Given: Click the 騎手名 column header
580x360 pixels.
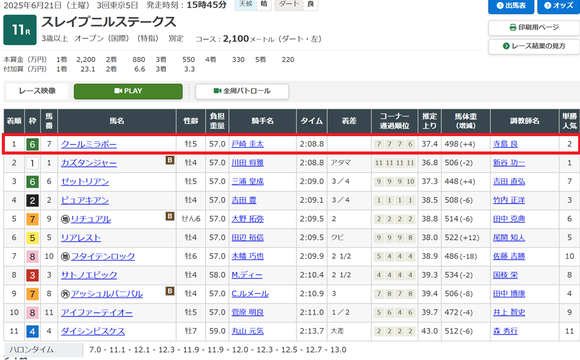Looking at the screenshot, I should point(263,121).
